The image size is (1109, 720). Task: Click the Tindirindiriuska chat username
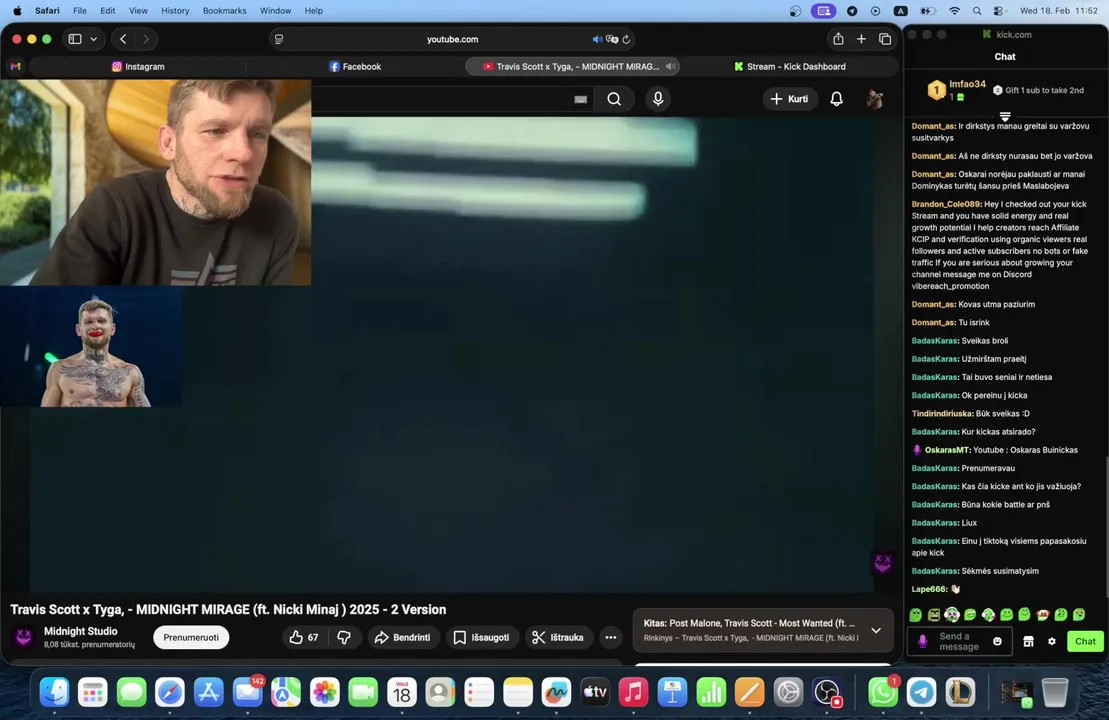[x=943, y=413]
